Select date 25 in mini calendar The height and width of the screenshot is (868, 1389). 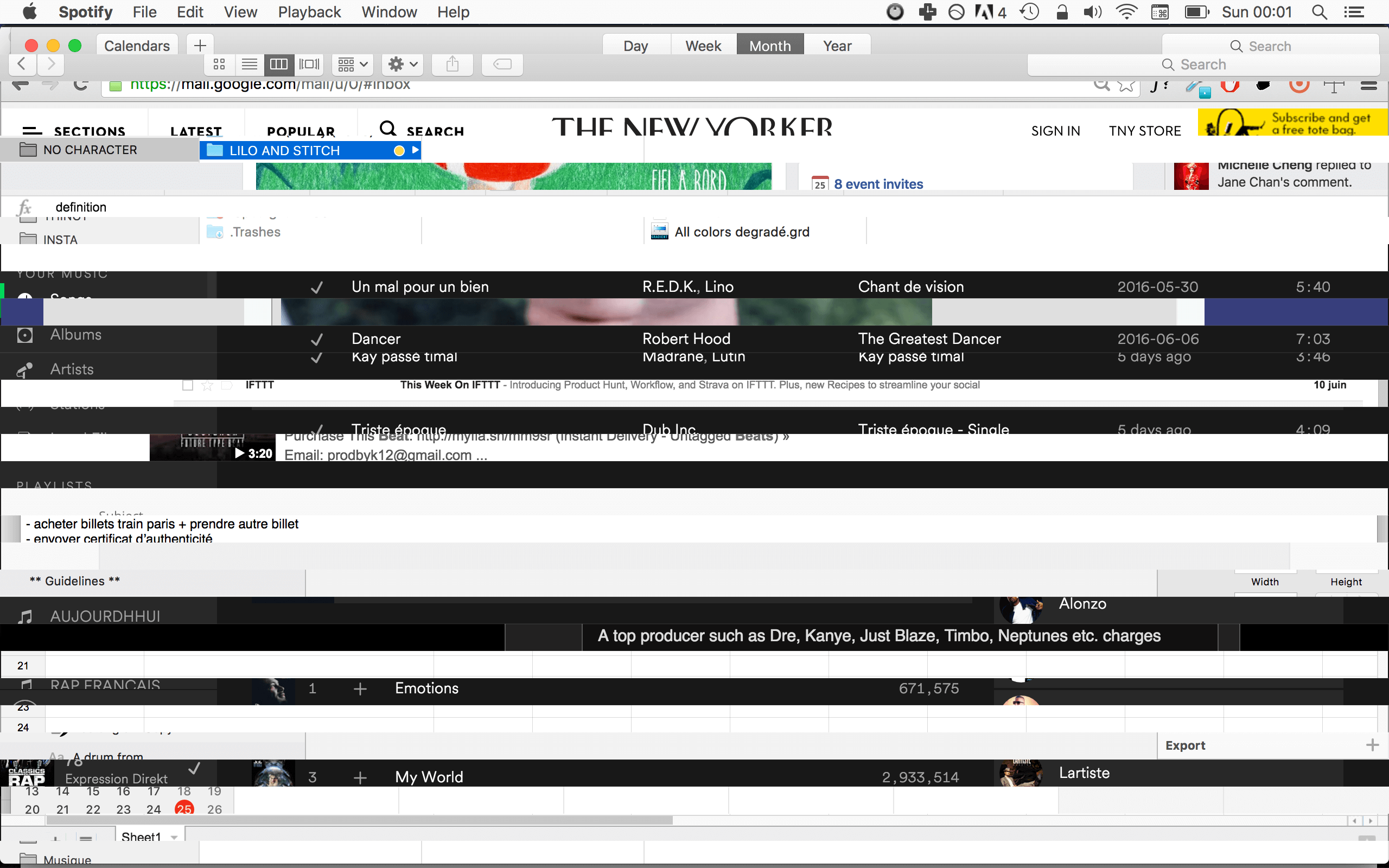(184, 809)
